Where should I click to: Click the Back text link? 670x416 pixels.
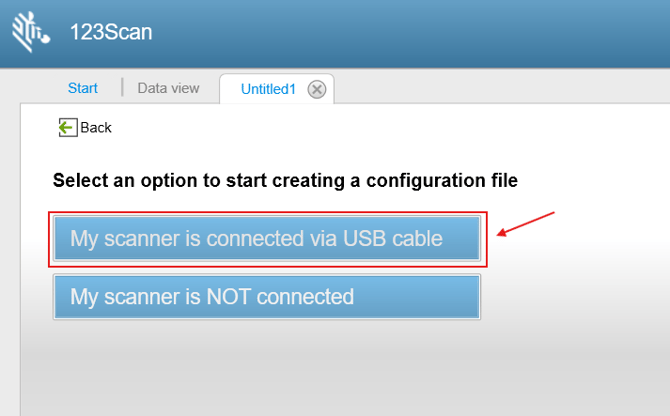point(96,127)
